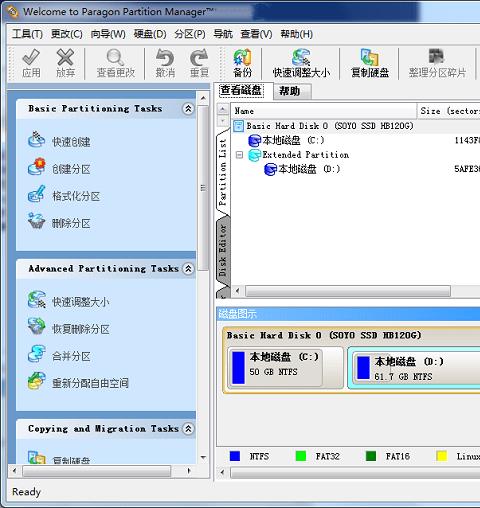Click the Size (sectors) column header
Image resolution: width=480 pixels, height=508 pixels.
tap(449, 111)
